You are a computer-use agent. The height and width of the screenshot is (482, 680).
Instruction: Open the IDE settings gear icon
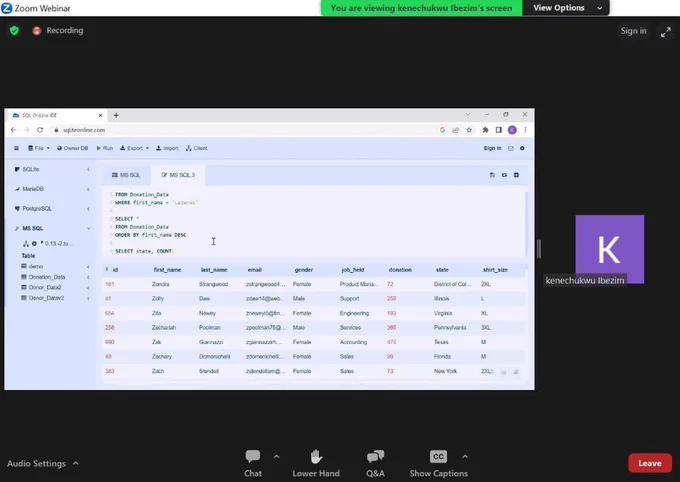pyautogui.click(x=522, y=148)
